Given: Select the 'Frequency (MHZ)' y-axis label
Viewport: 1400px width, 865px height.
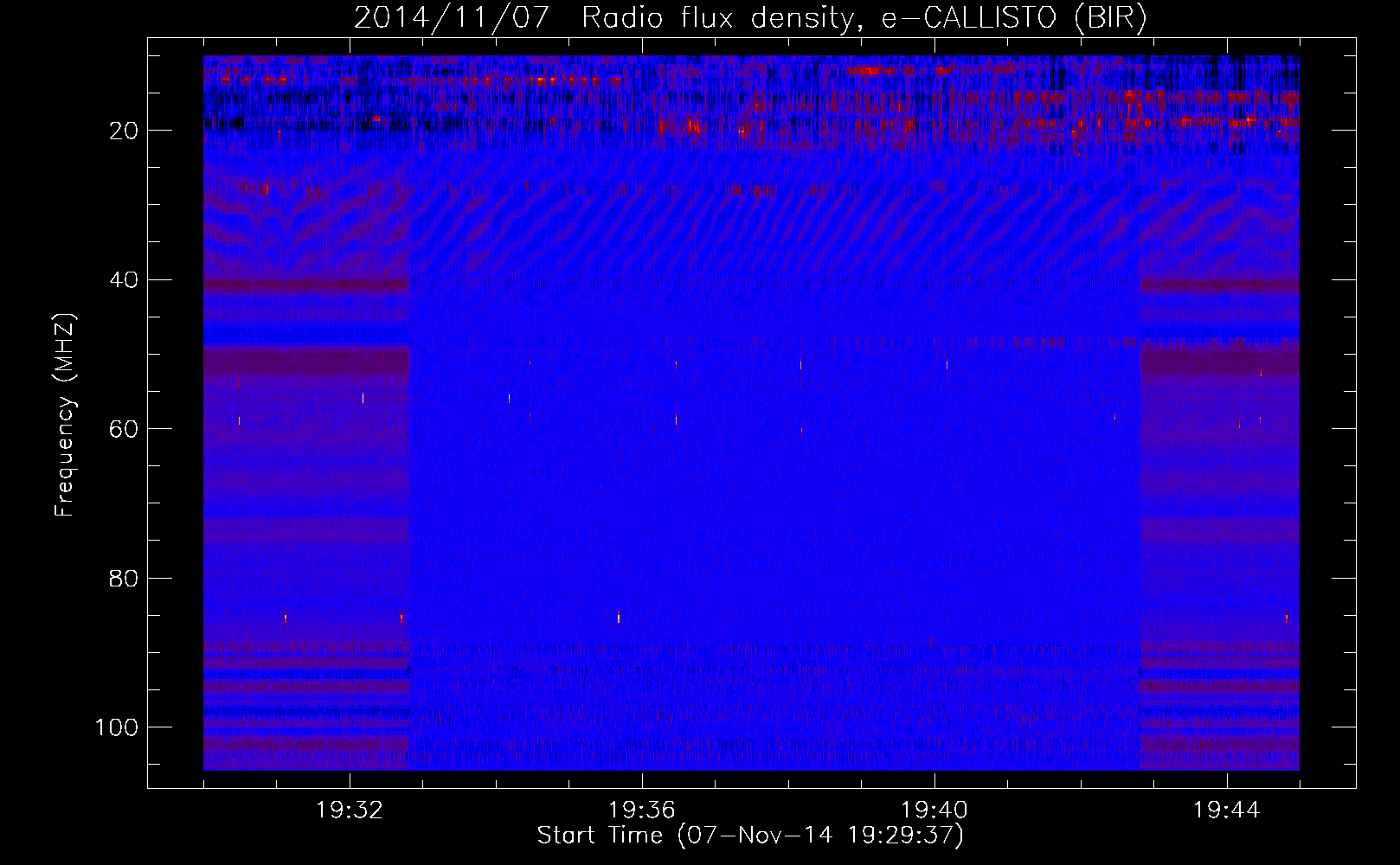Looking at the screenshot, I should coord(65,415).
